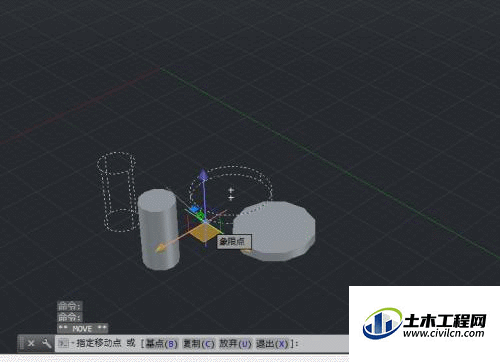
Task: Choose the 退出(X) command option
Action: point(272,343)
